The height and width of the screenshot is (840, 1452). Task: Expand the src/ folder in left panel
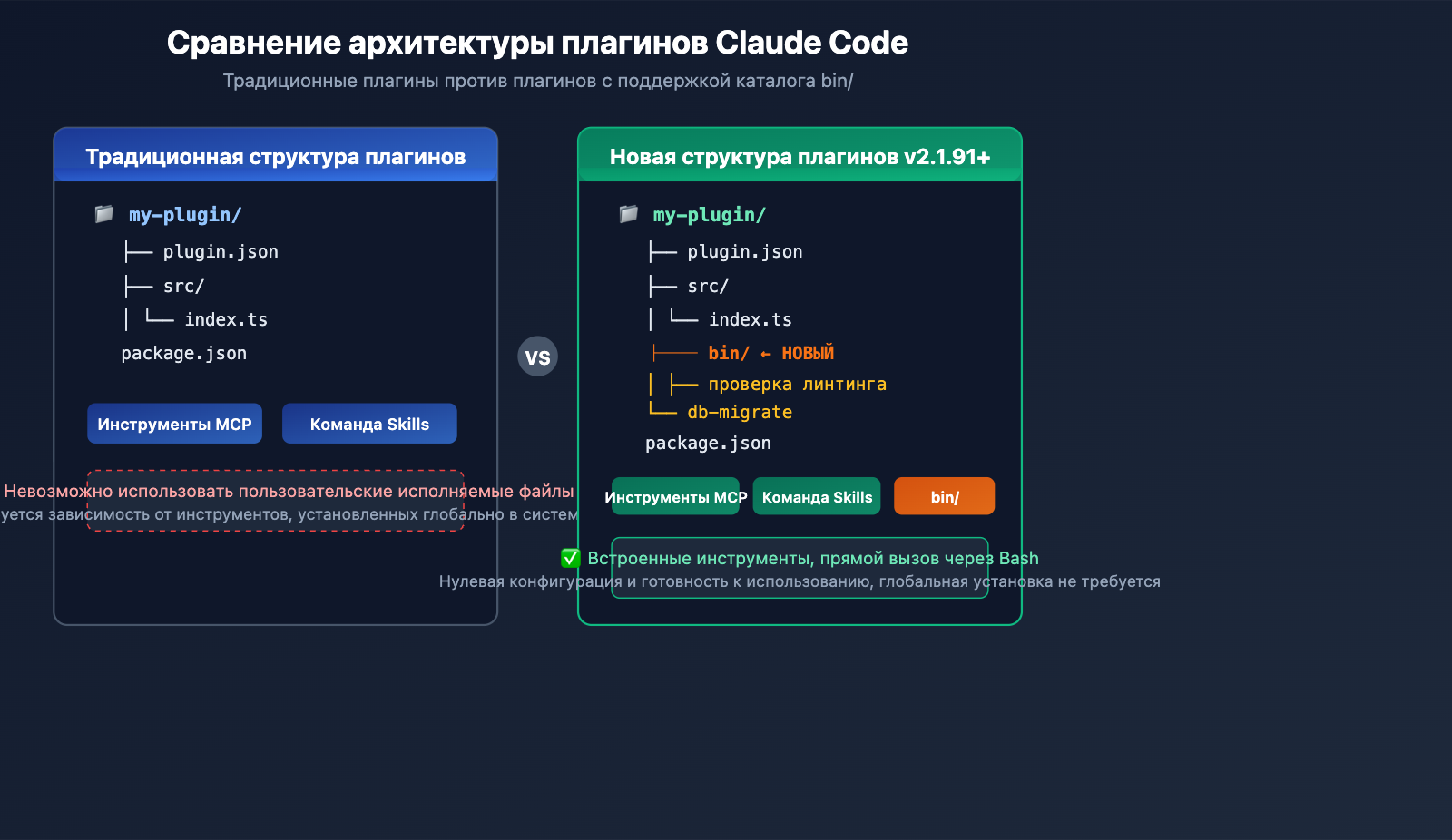(x=181, y=285)
